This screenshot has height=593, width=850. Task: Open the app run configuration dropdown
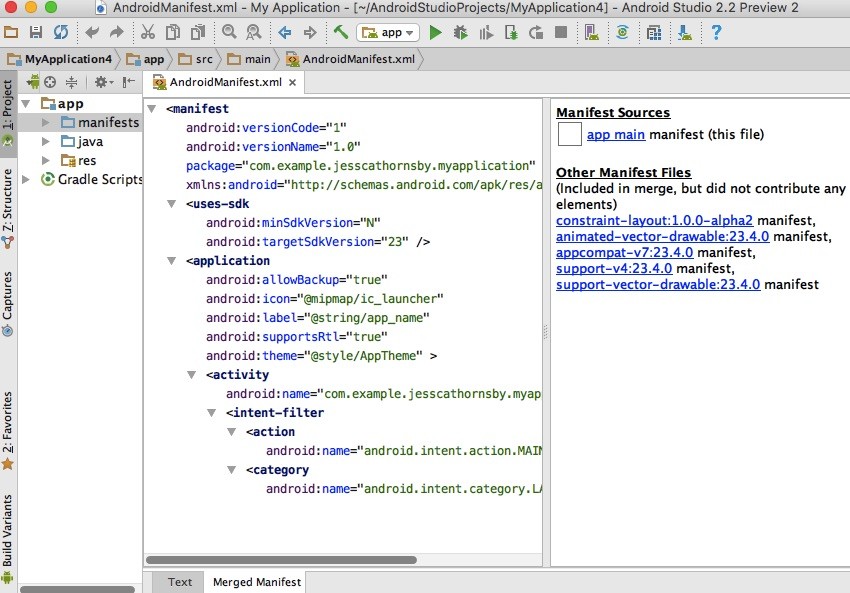pos(388,33)
